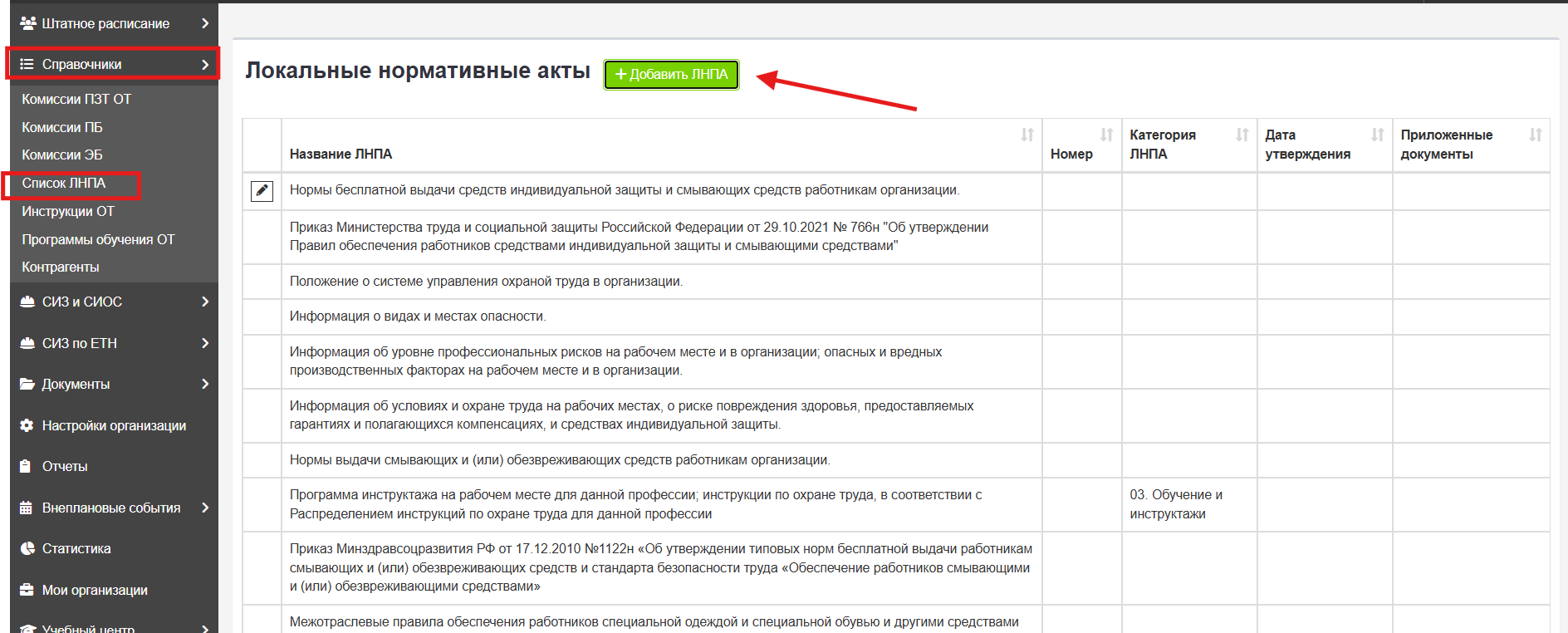This screenshot has width=1568, height=633.
Task: Expand Внеплановые события chevron
Action: click(205, 508)
